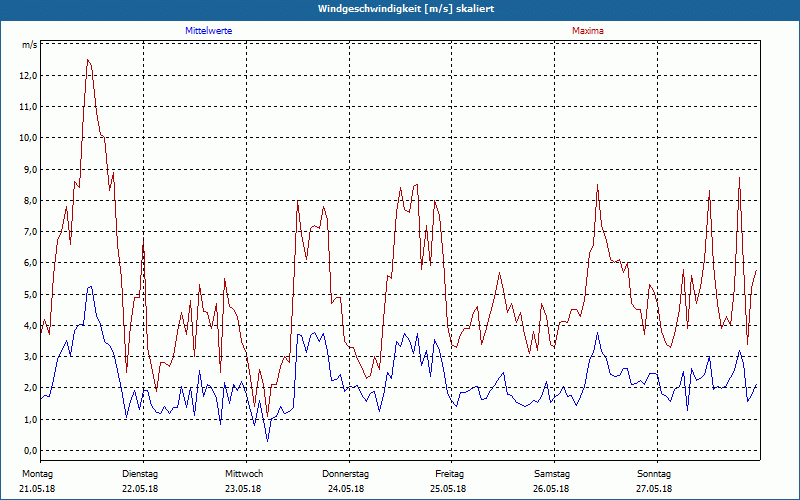Click the 11,0 y-axis value

coord(29,107)
